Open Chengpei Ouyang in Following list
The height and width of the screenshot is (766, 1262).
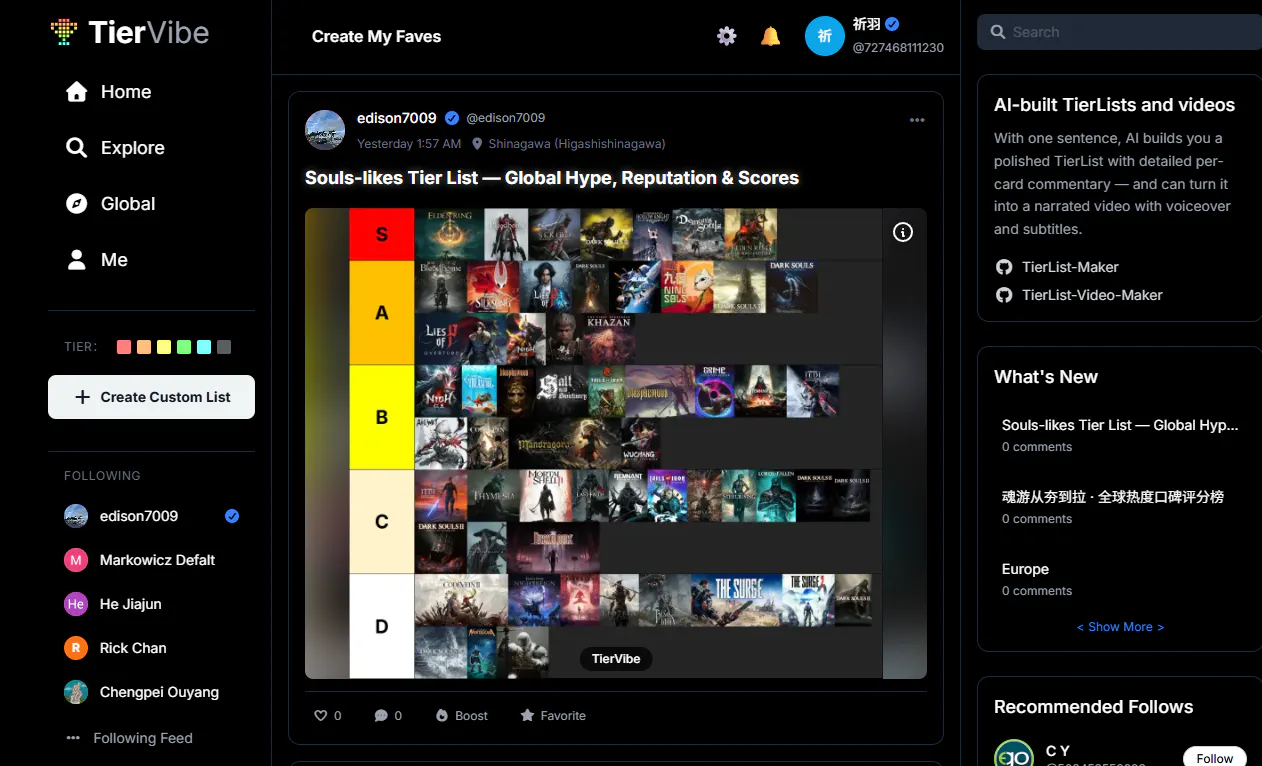click(x=151, y=692)
